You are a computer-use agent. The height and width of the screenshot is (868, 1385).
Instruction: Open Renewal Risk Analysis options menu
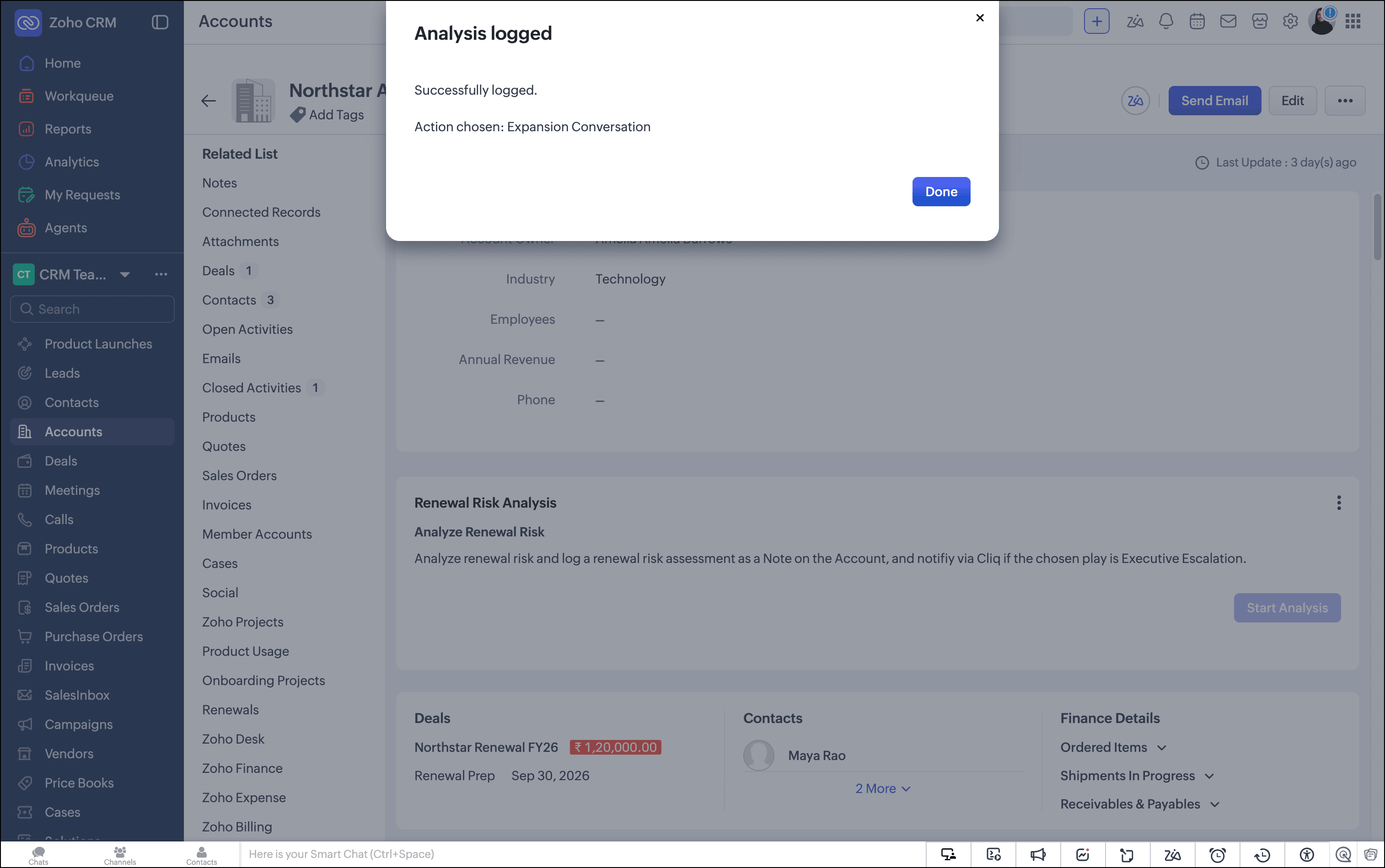1339,503
